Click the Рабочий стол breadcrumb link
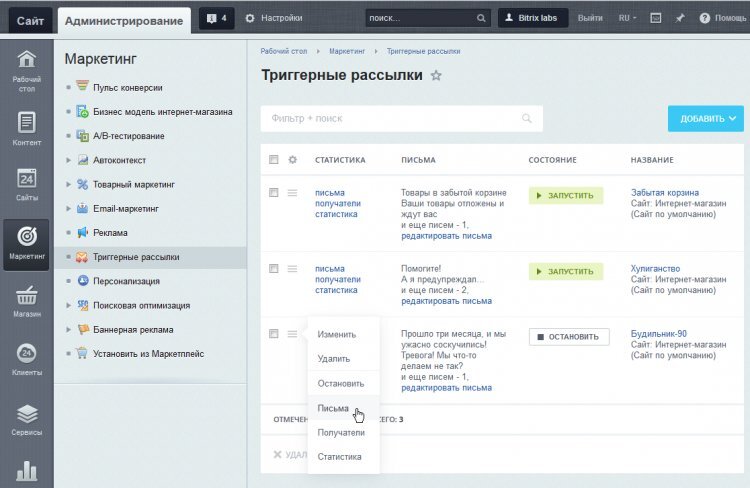The image size is (750, 488). [x=284, y=51]
